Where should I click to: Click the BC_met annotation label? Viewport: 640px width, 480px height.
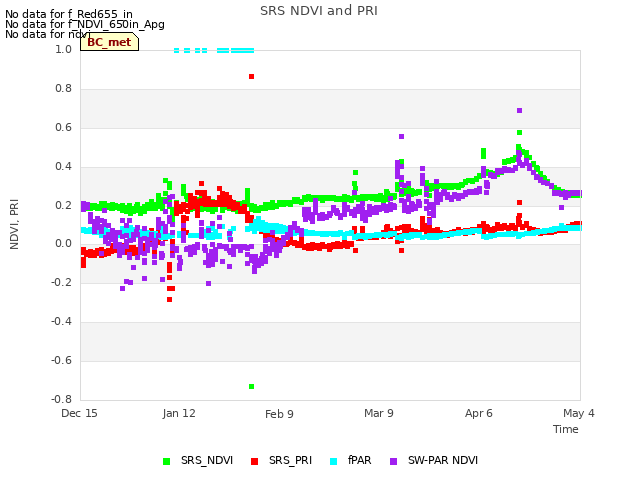click(x=109, y=42)
